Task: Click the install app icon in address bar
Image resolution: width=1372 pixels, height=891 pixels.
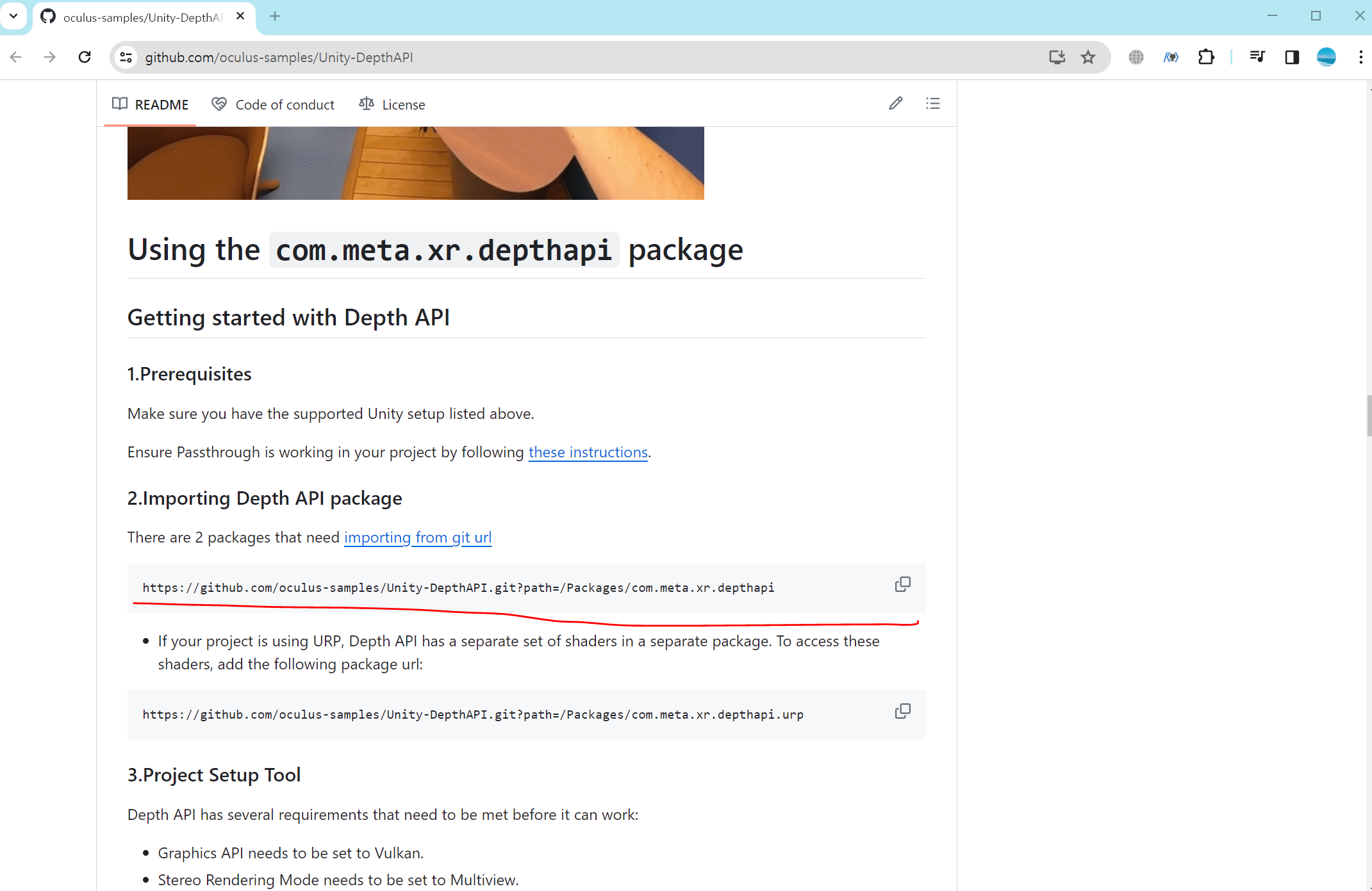Action: click(x=1057, y=58)
